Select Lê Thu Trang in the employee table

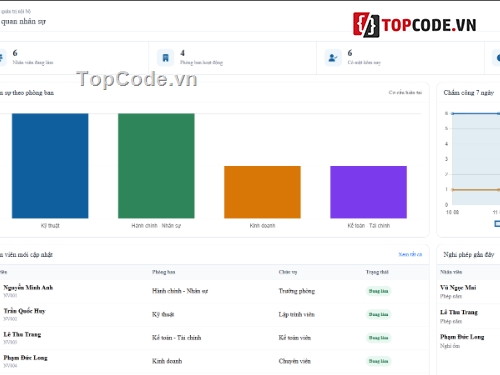coord(22,334)
